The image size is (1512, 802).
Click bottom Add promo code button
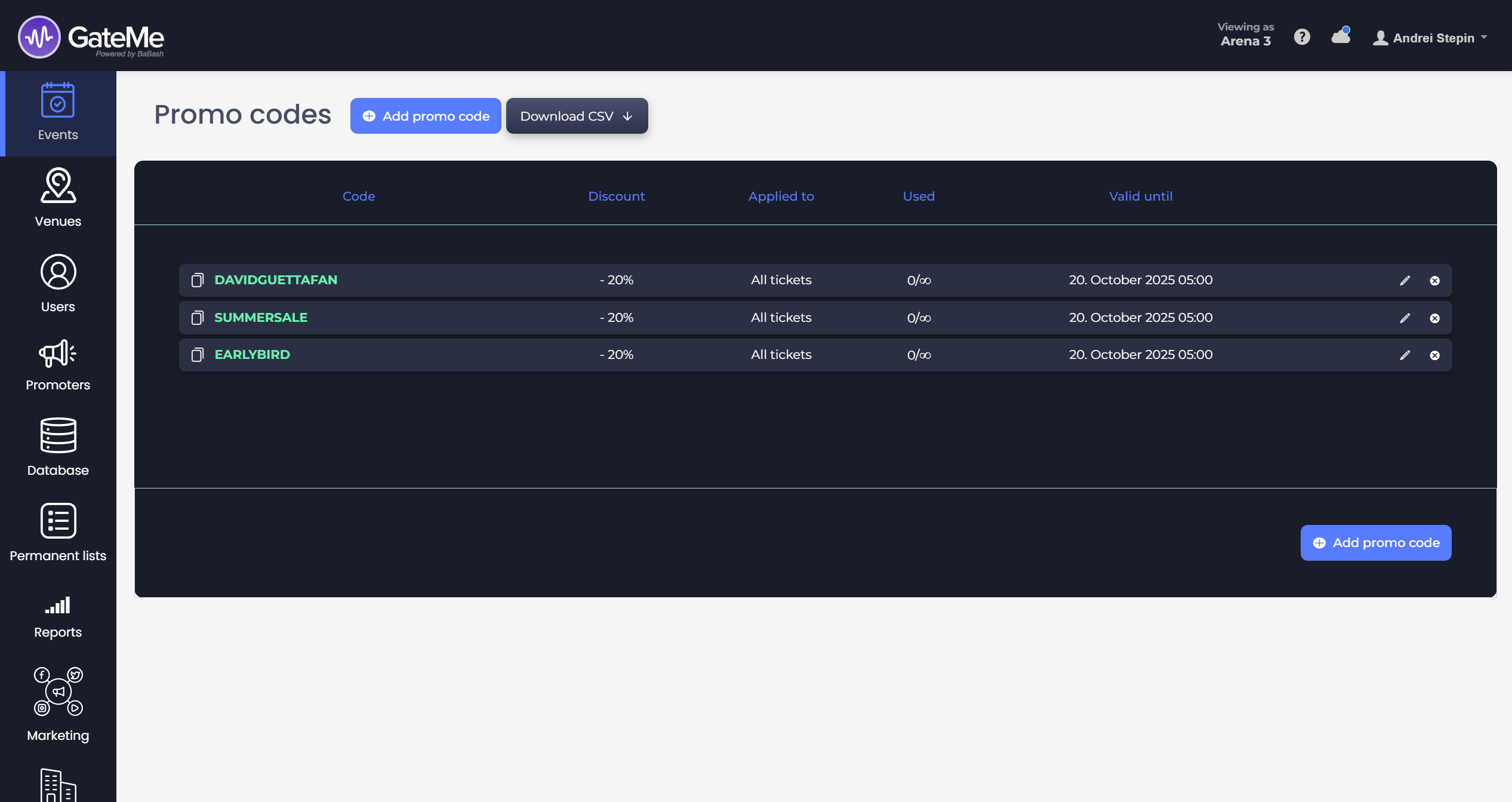(x=1375, y=543)
